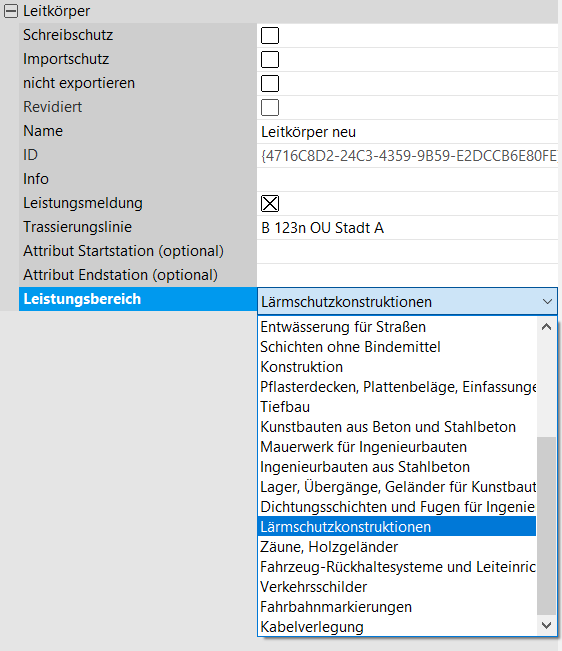Tick the Importschutz checkbox
Viewport: 562px width, 651px height.
tap(270, 59)
